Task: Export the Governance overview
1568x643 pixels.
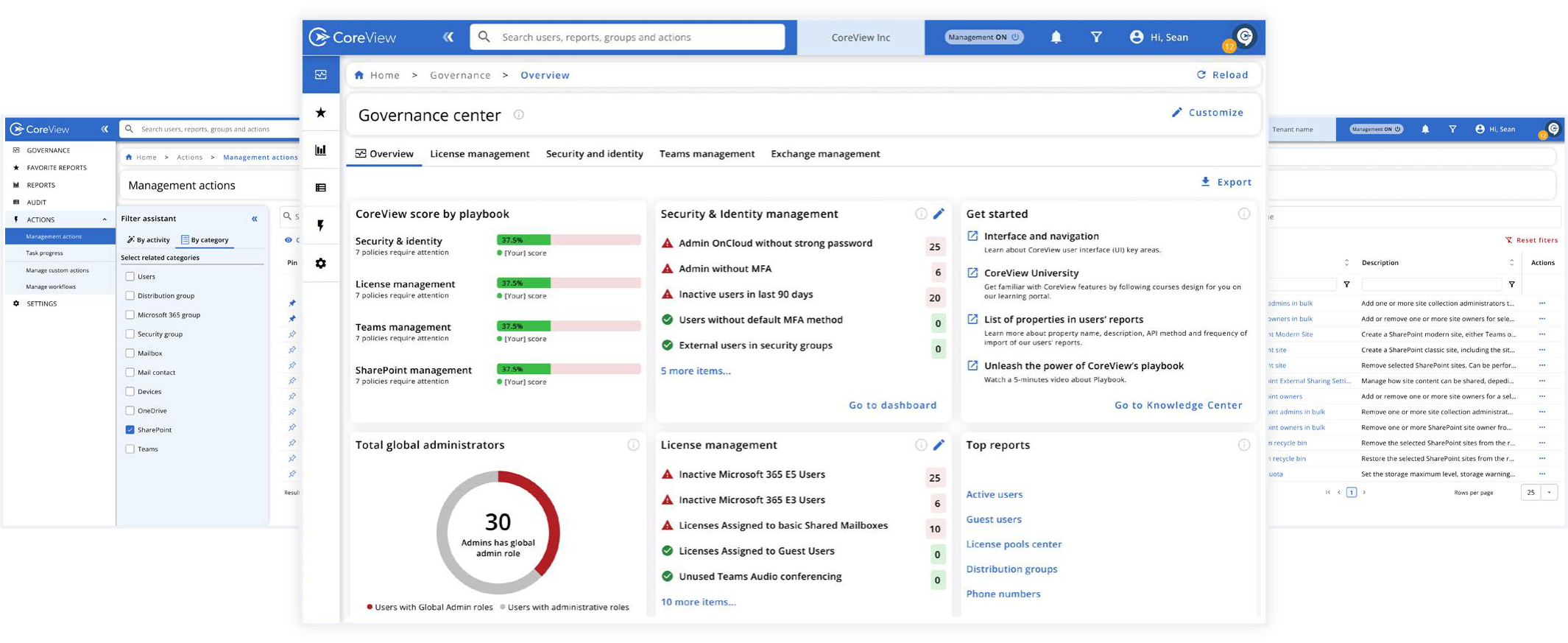Action: 1226,182
